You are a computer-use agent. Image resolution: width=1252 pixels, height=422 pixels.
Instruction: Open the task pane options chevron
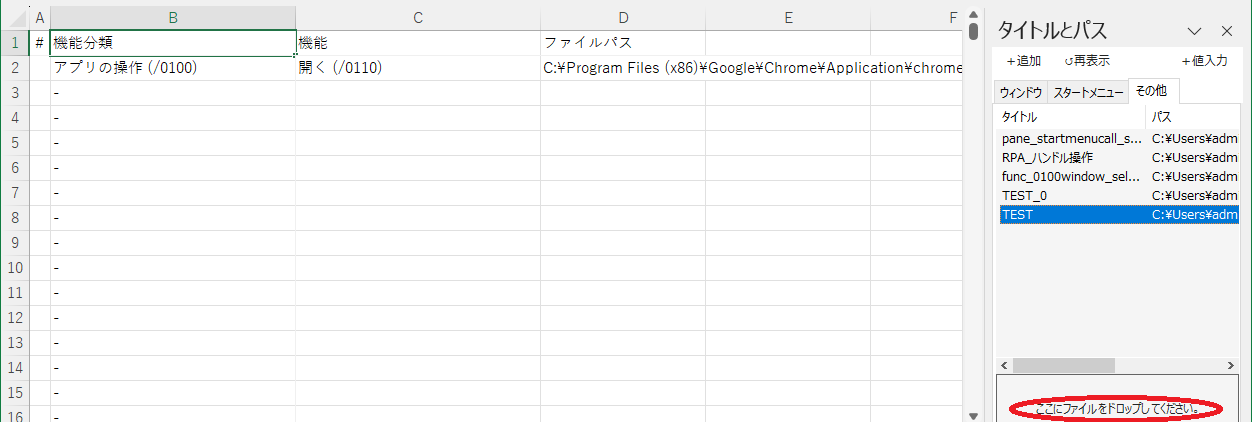coord(1194,31)
